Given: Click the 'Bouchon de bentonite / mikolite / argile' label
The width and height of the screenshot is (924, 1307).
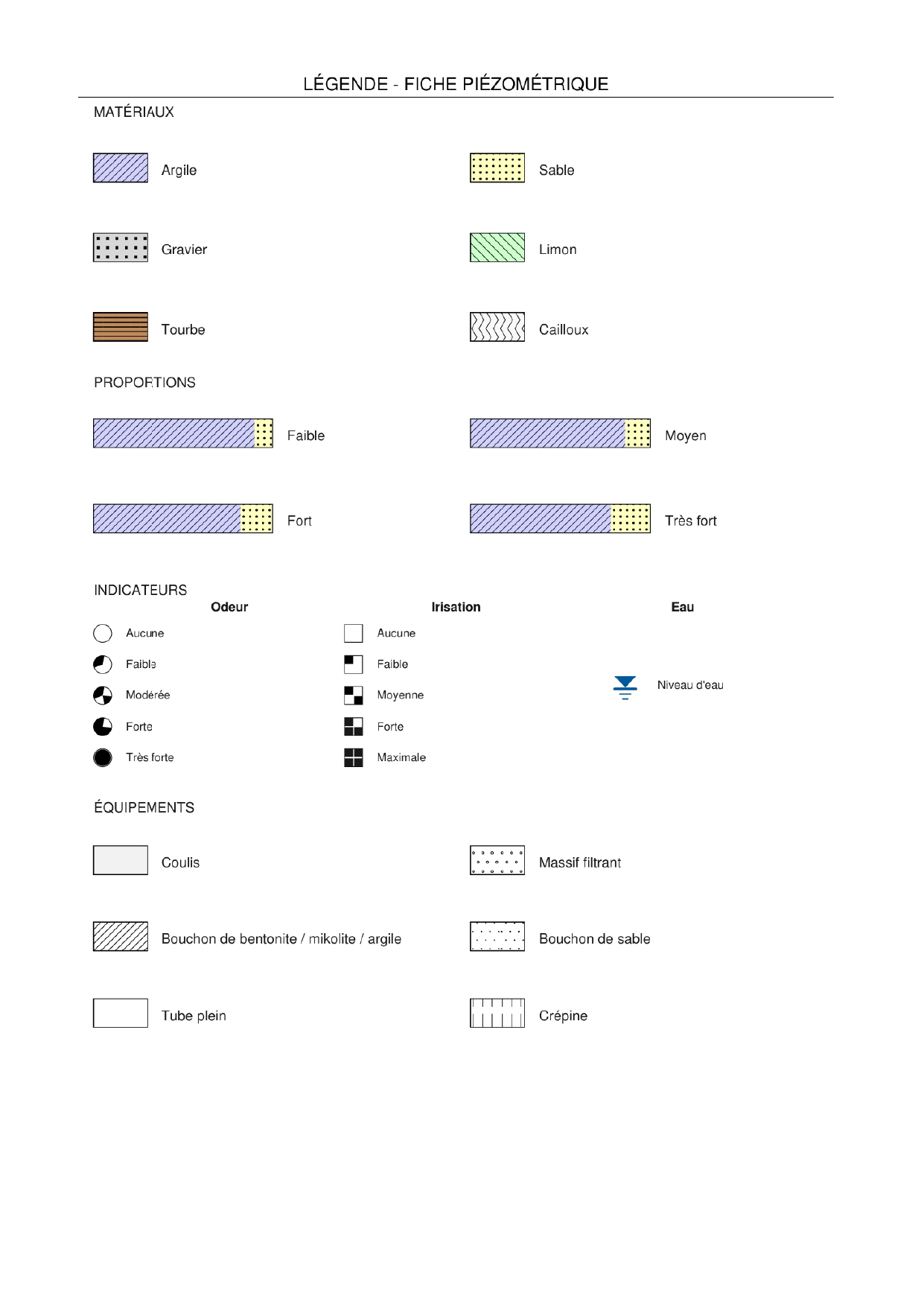Looking at the screenshot, I should tap(281, 939).
